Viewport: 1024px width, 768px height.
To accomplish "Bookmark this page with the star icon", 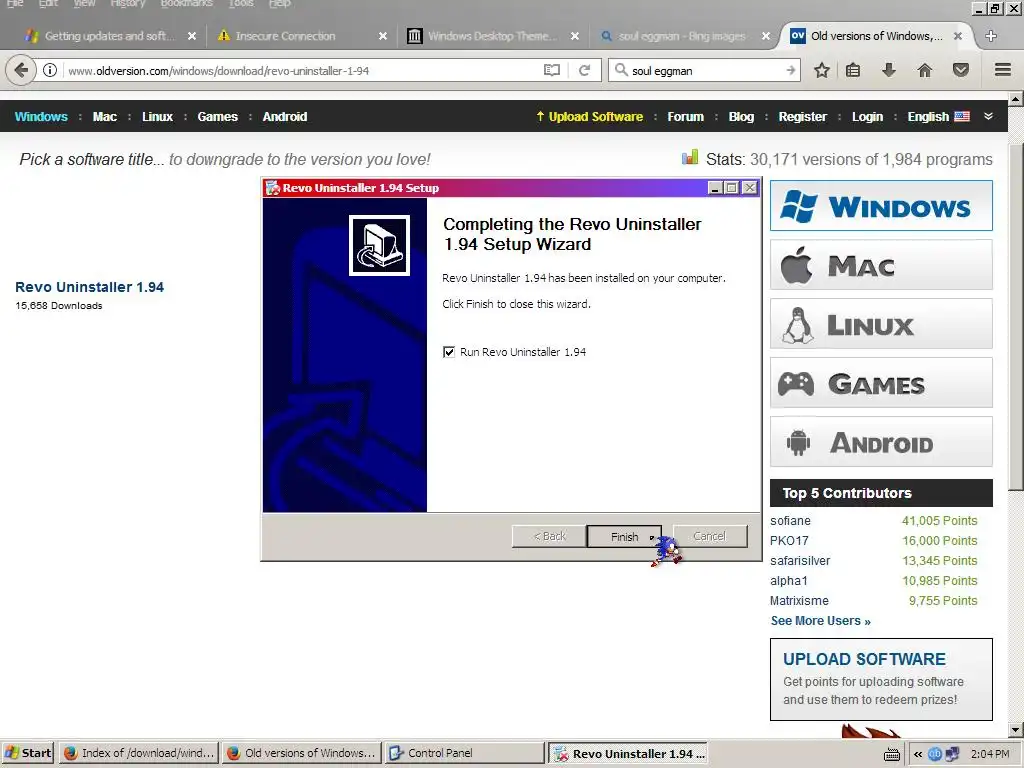I will pos(822,70).
